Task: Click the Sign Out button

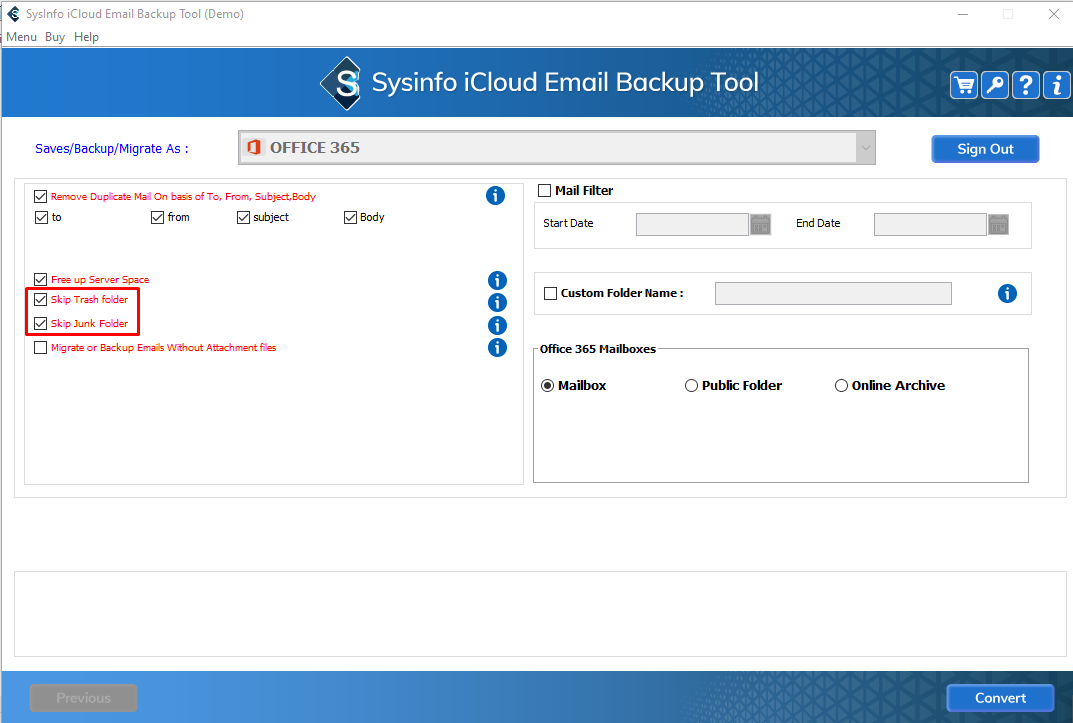Action: (985, 149)
